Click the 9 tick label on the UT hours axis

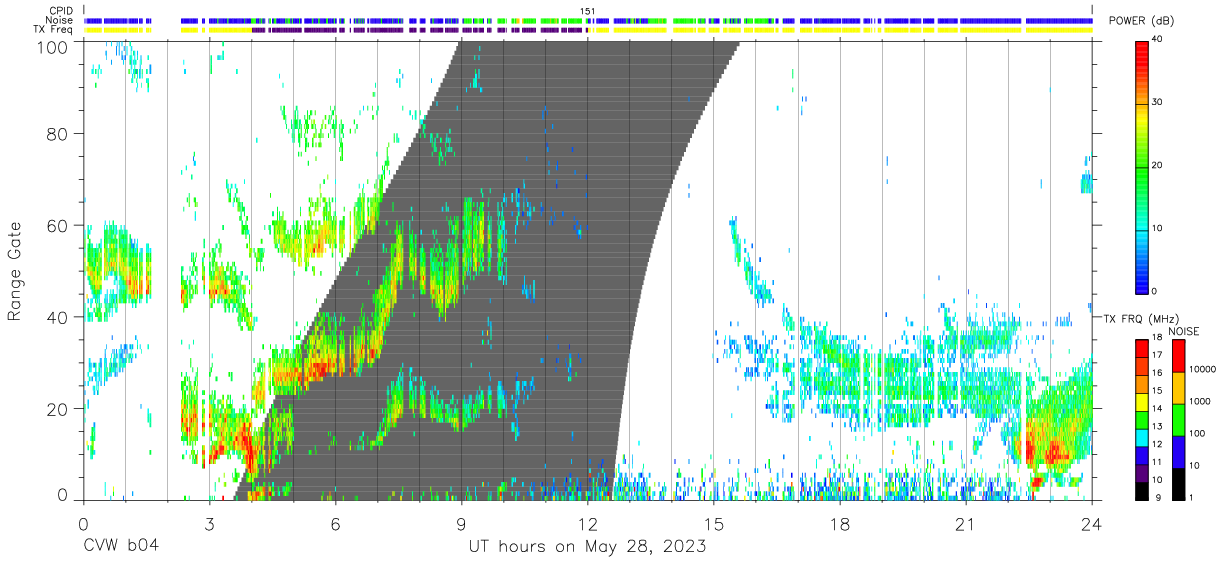461,524
